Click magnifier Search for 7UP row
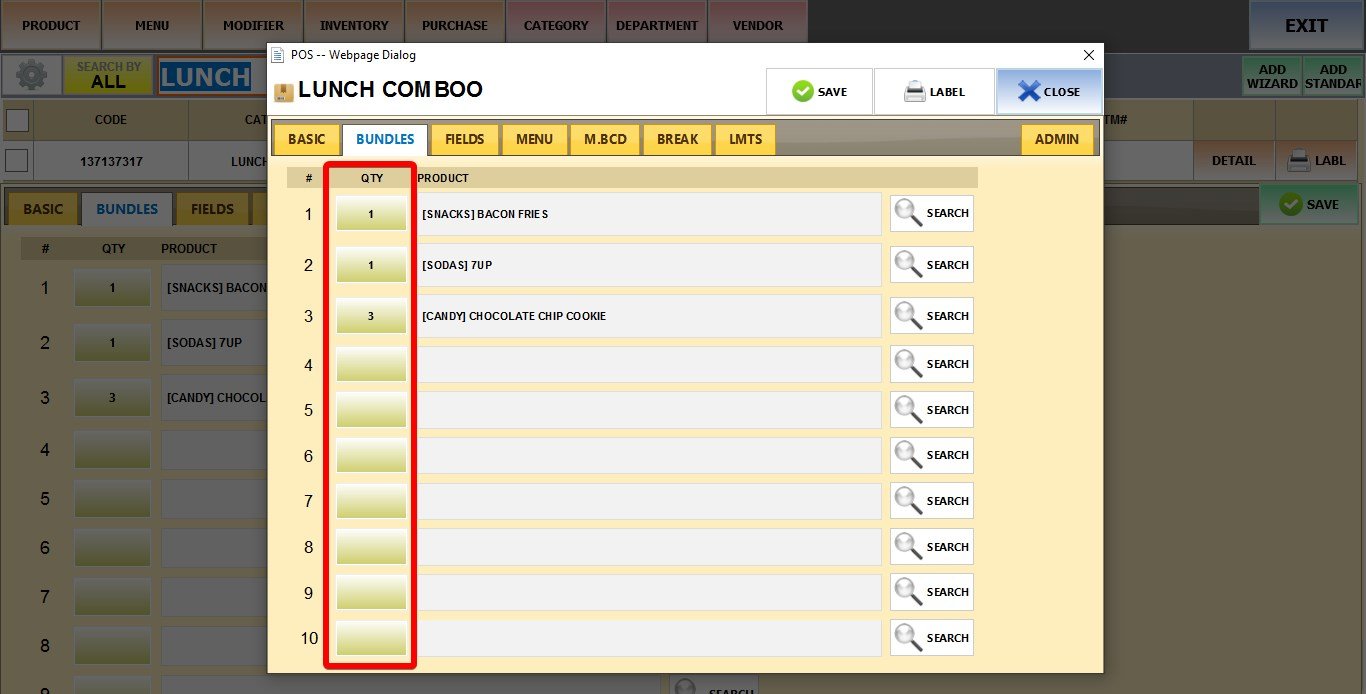The width and height of the screenshot is (1366, 694). tap(931, 265)
